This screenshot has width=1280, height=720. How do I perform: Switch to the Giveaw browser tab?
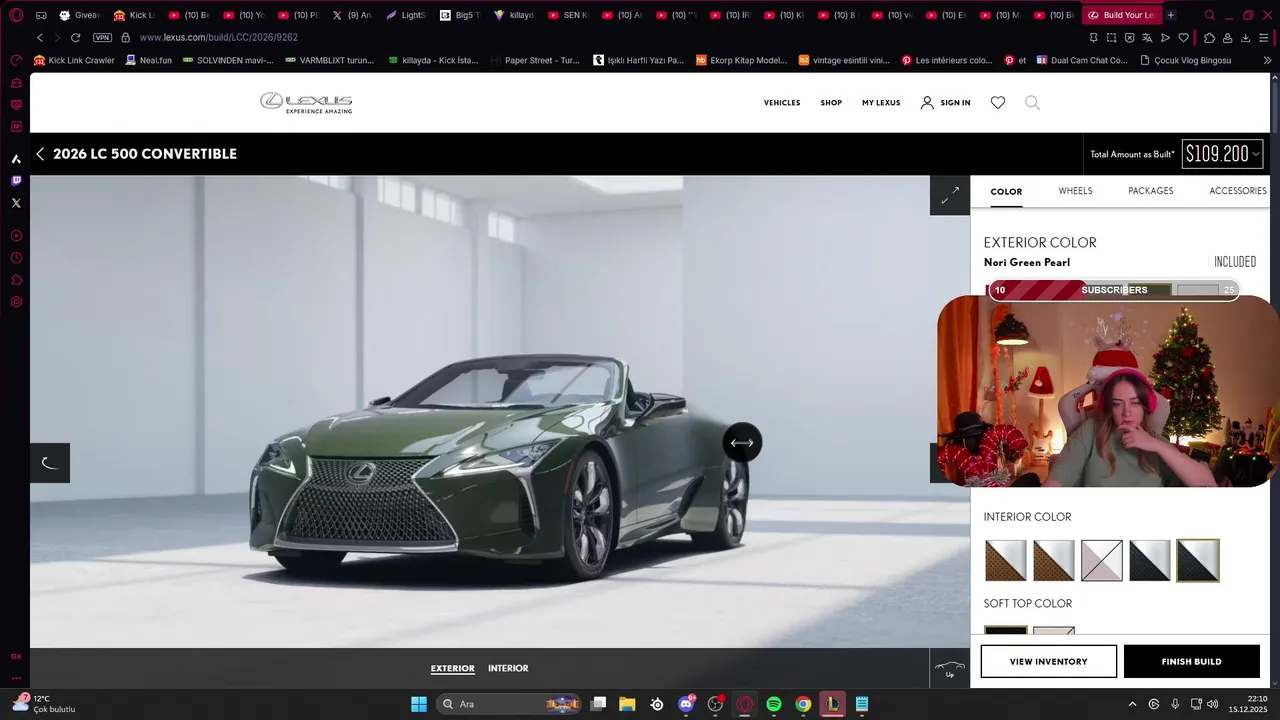(x=80, y=15)
